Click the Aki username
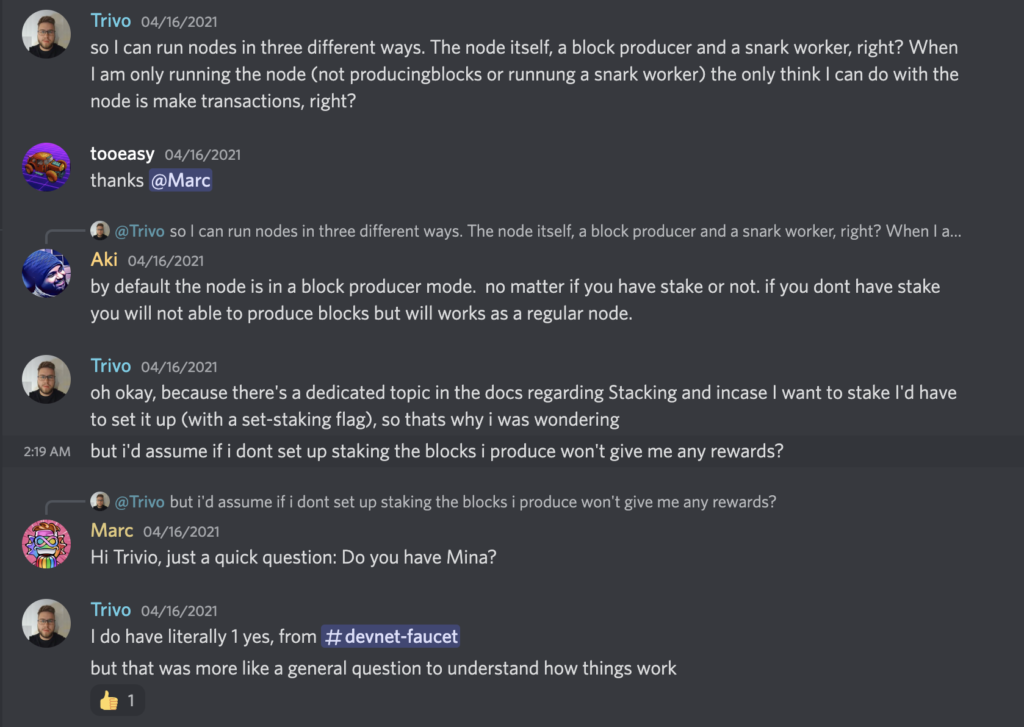 point(104,260)
